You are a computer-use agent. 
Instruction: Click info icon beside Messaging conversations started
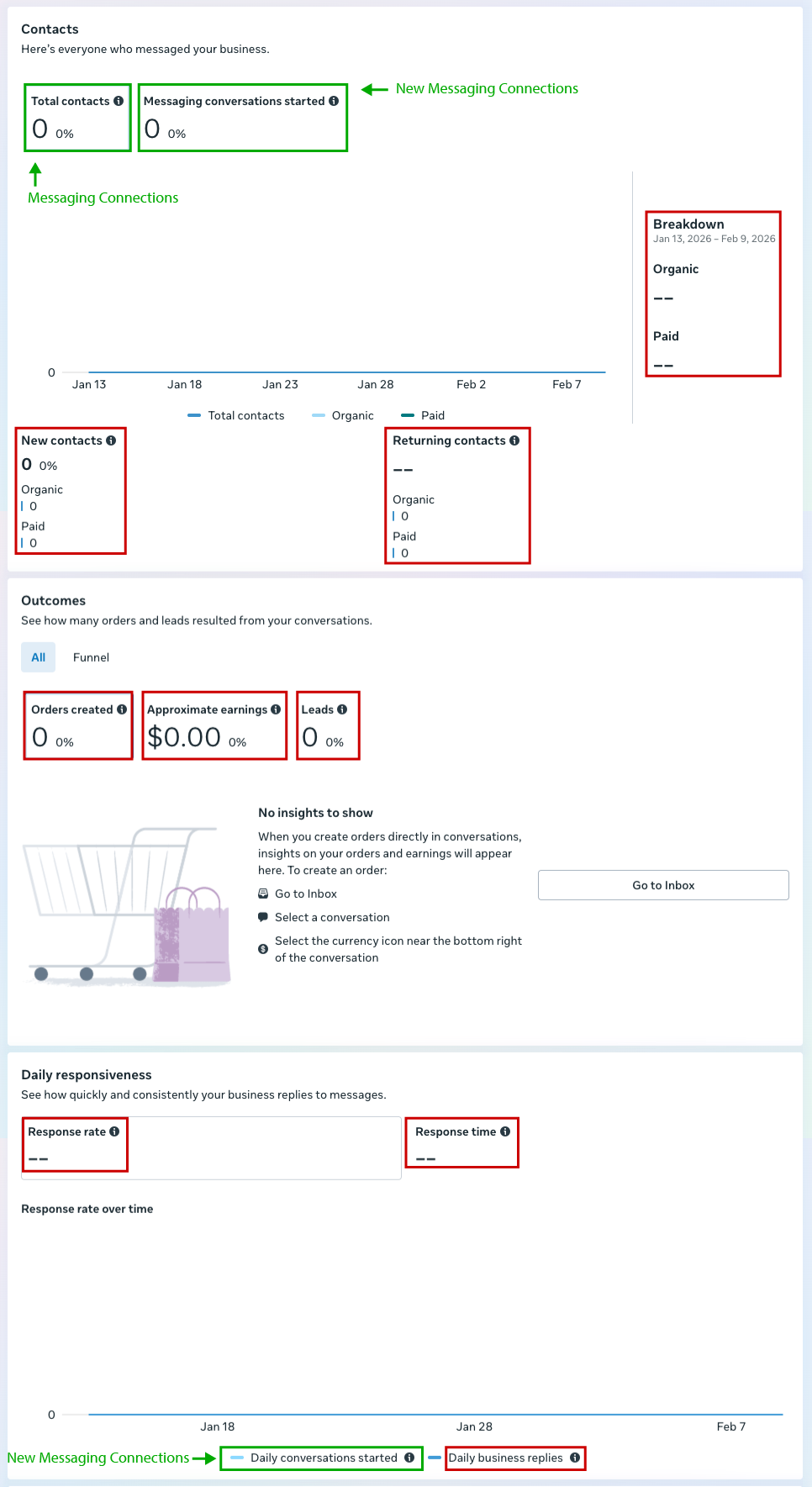(x=334, y=101)
